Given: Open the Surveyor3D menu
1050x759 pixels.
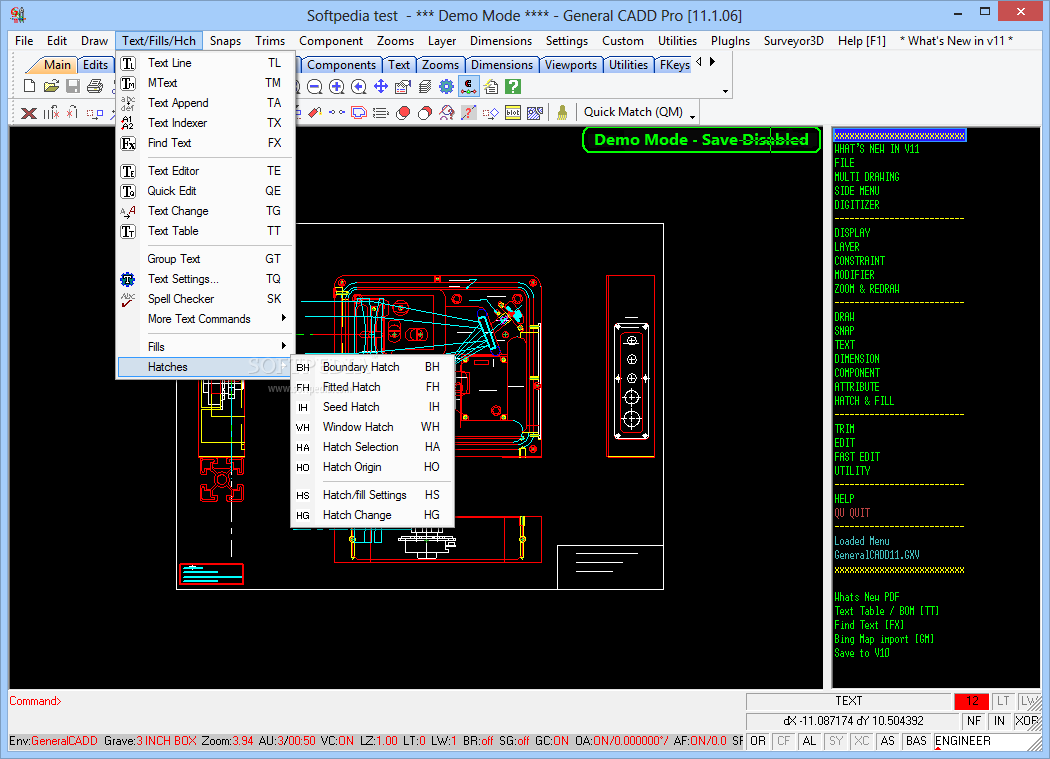Looking at the screenshot, I should 794,41.
